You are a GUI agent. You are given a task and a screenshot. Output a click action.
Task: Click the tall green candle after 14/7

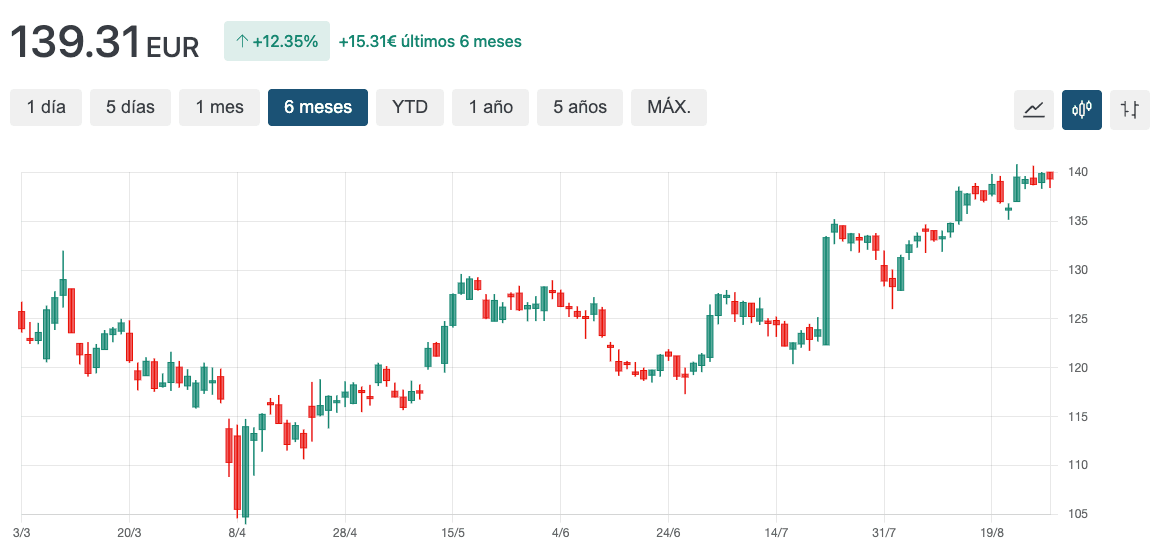click(x=826, y=290)
